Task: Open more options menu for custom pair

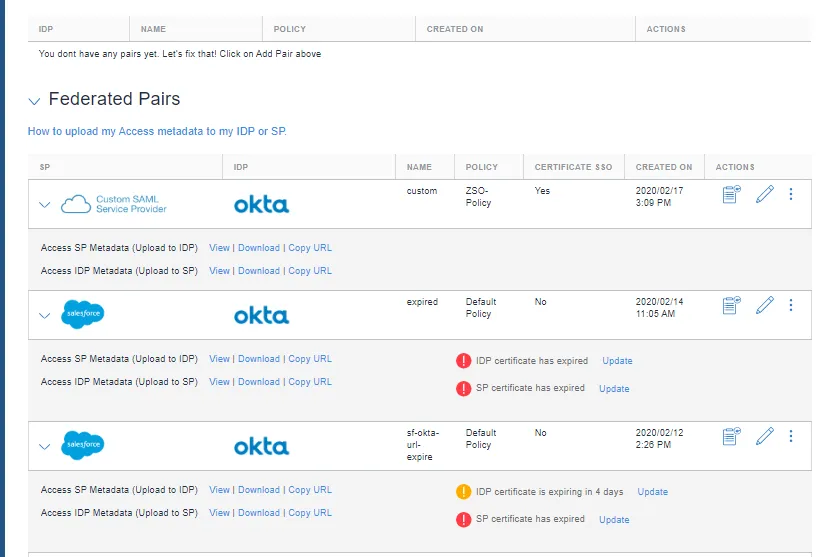Action: tap(791, 194)
